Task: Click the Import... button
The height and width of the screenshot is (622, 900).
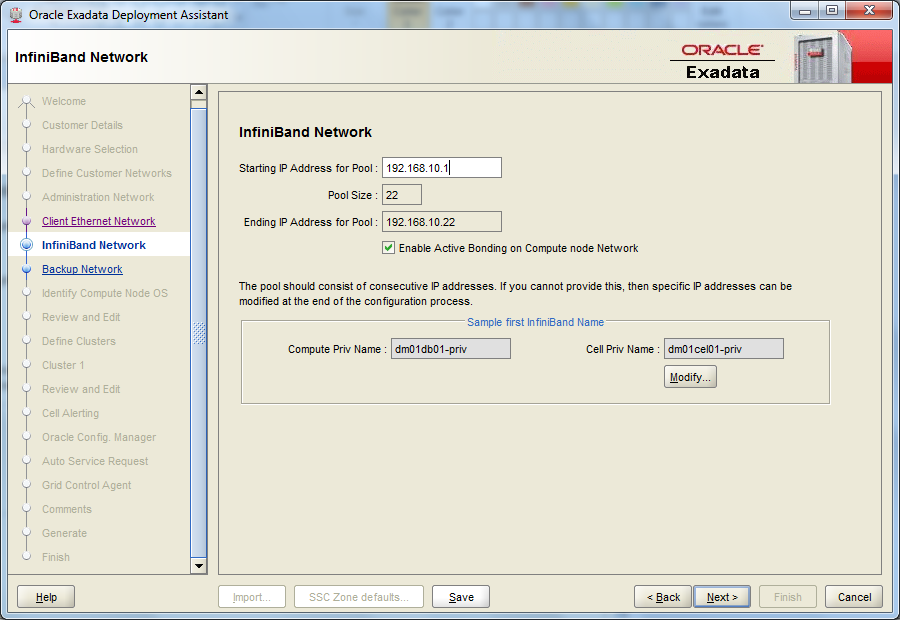Action: (x=252, y=597)
